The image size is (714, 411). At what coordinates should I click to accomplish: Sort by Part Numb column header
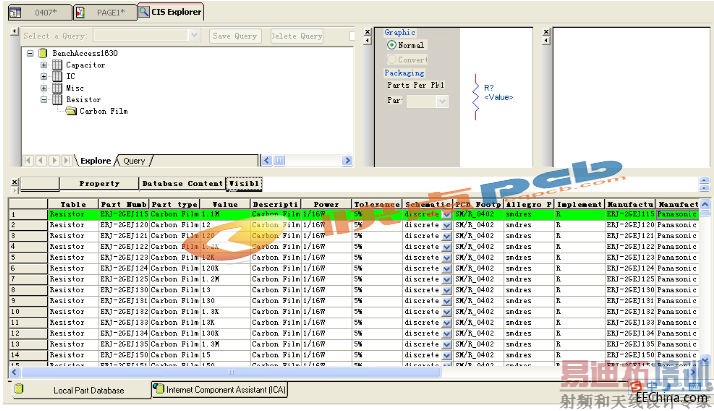[124, 204]
